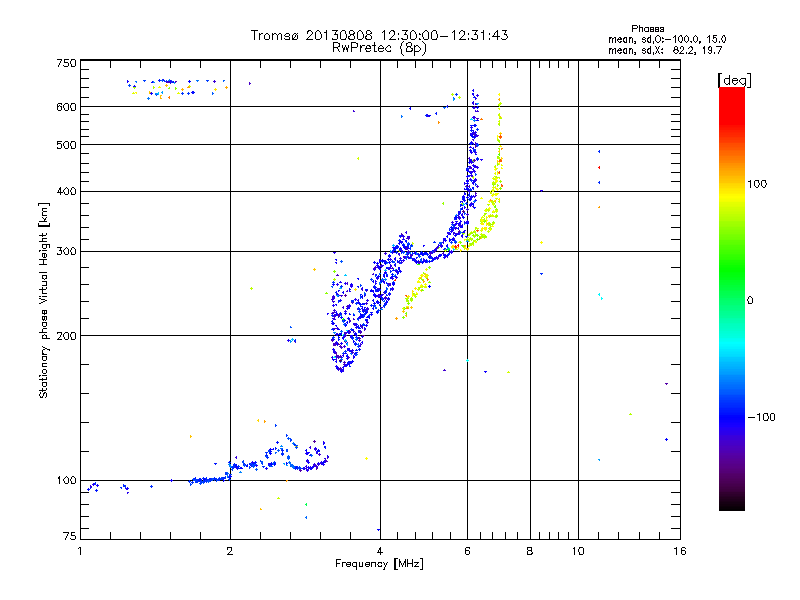Click the y-axis tick label "200"
This screenshot has height=600, width=800.
pos(66,336)
